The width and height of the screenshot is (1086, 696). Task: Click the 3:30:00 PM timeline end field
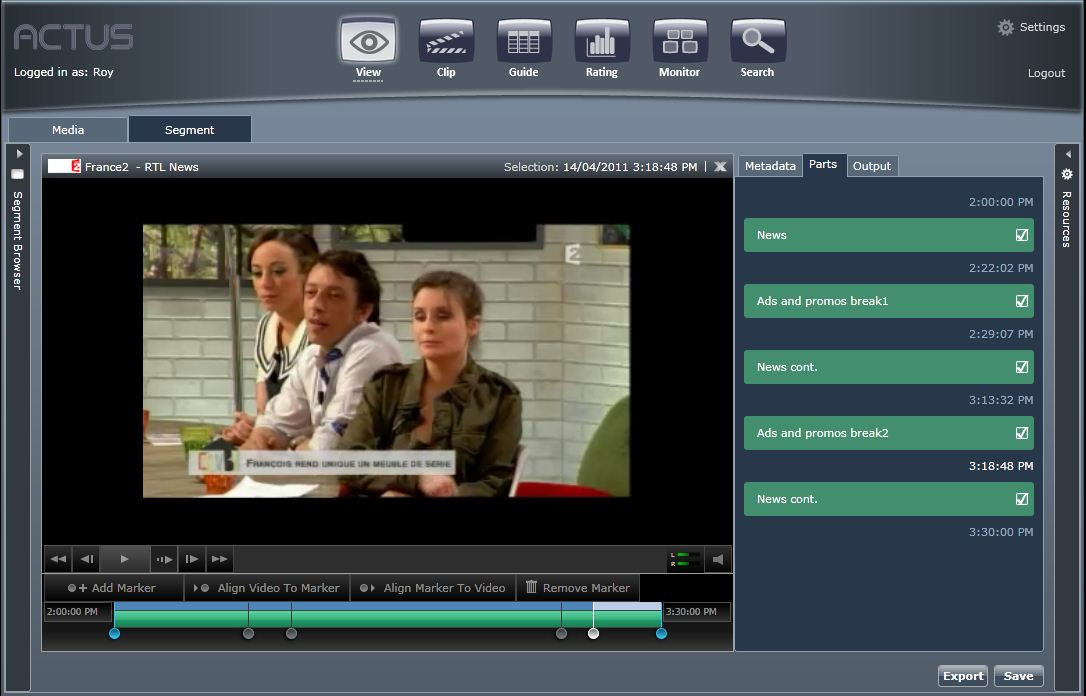click(697, 612)
